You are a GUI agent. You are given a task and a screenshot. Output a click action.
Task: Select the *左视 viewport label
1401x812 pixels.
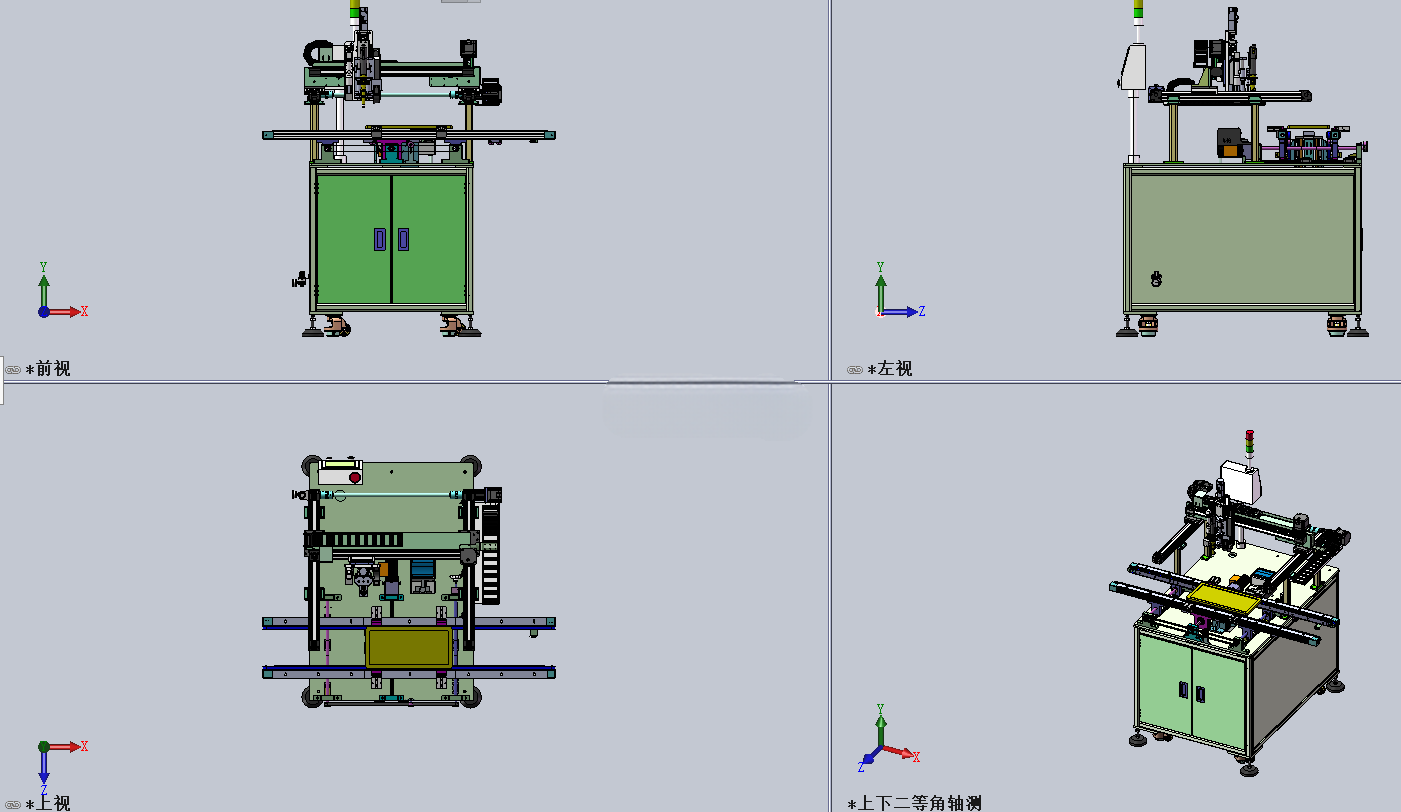coord(890,369)
